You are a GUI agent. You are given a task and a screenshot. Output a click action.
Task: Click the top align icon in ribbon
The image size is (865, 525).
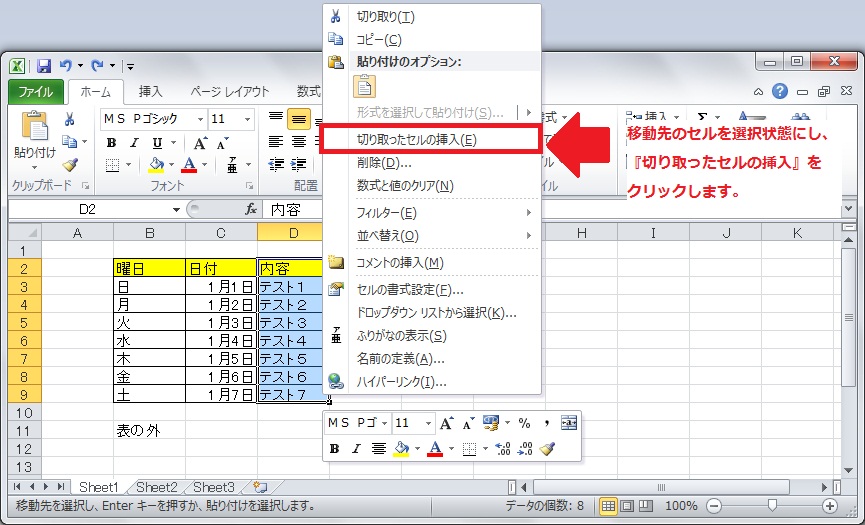click(x=276, y=118)
